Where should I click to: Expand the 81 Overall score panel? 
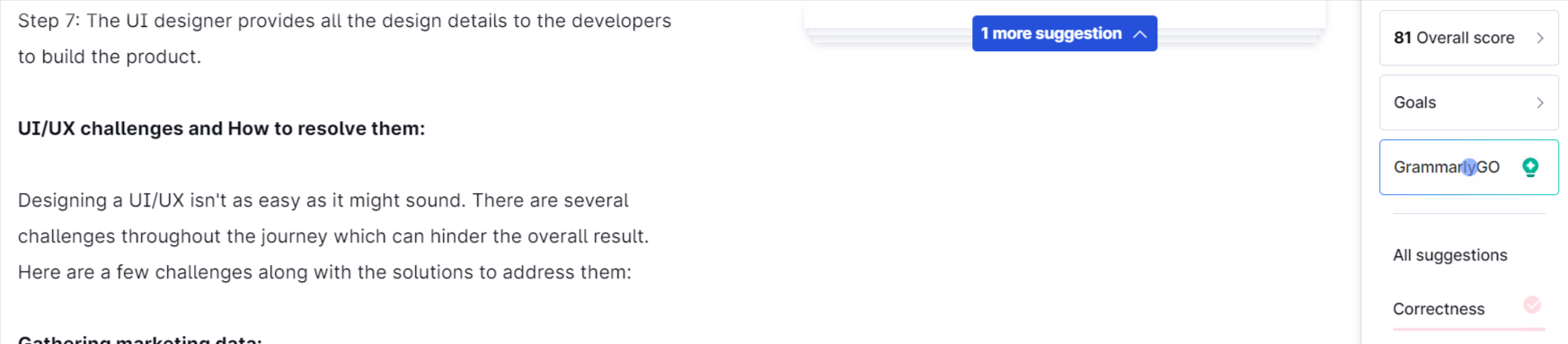(x=1468, y=38)
